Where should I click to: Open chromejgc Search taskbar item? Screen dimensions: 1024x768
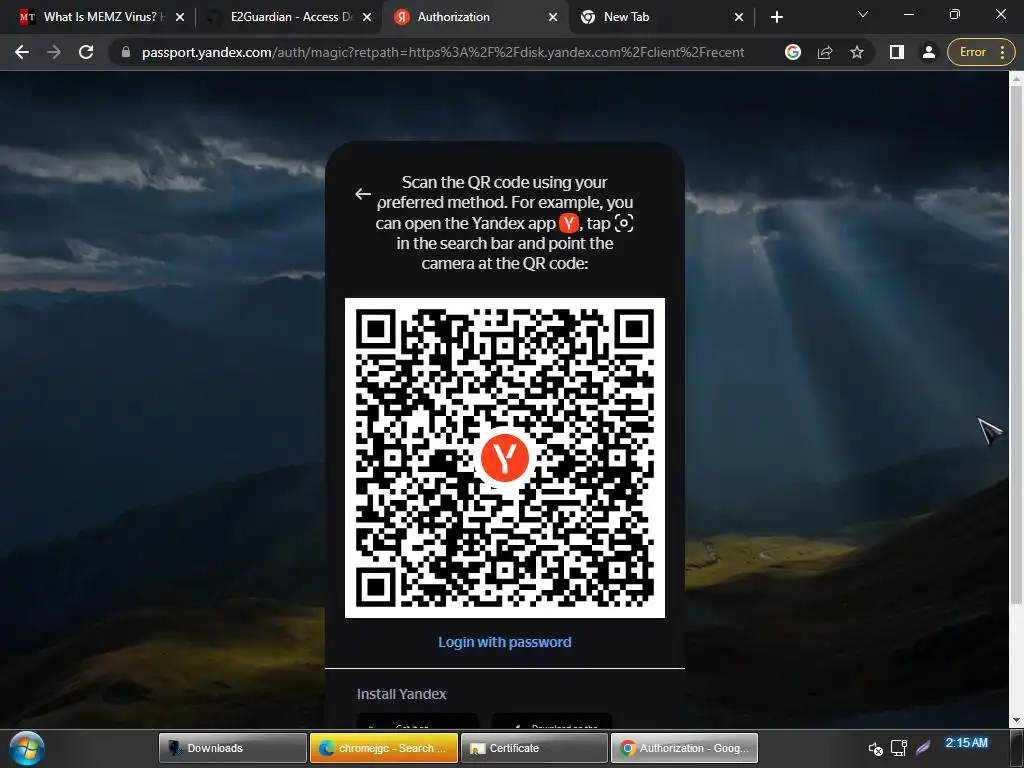coord(384,748)
